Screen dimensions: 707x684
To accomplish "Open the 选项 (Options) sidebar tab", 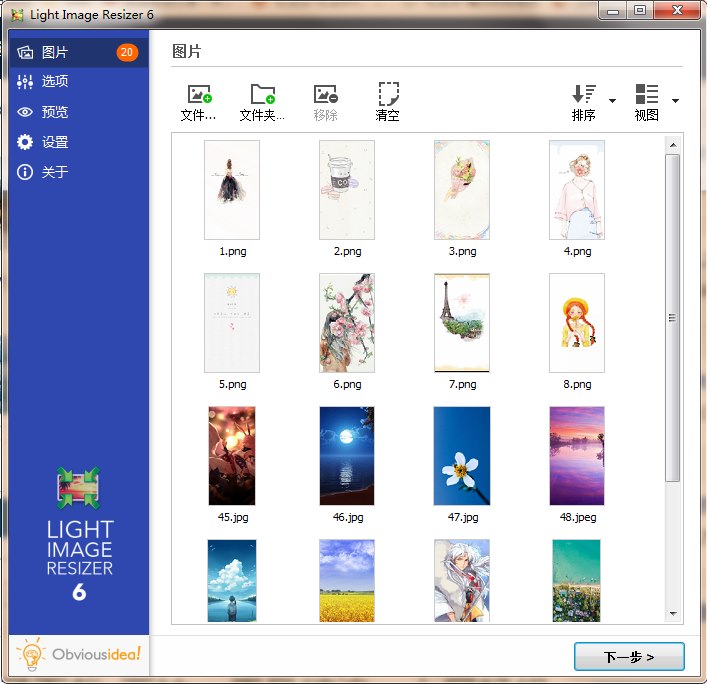I will click(55, 82).
